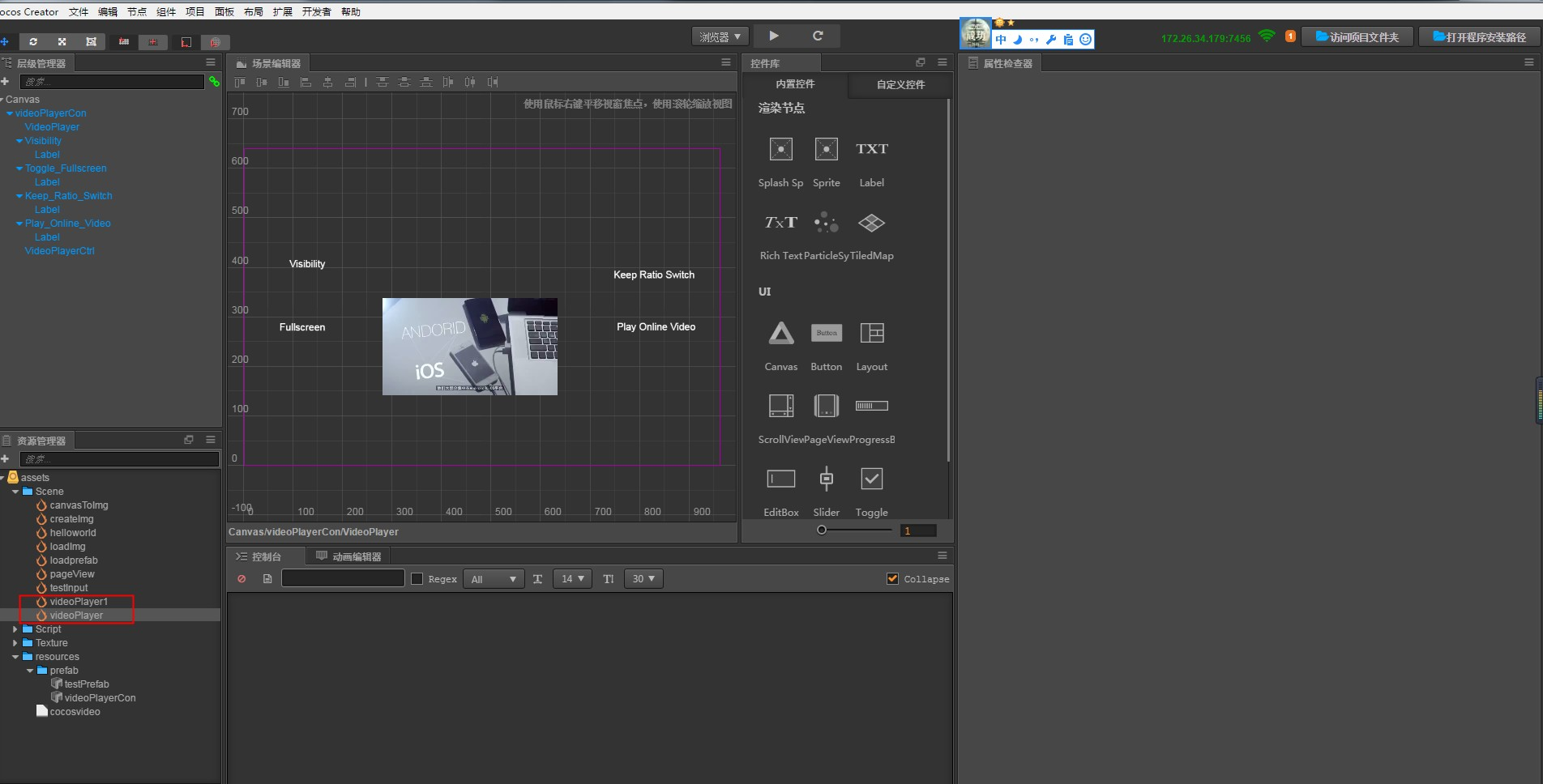
Task: Open the browser preview platform dropdown
Action: point(720,36)
